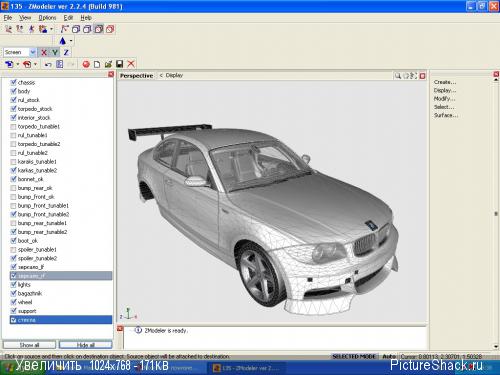
Task: Untick the wheel object checkbox
Action: click(x=13, y=302)
